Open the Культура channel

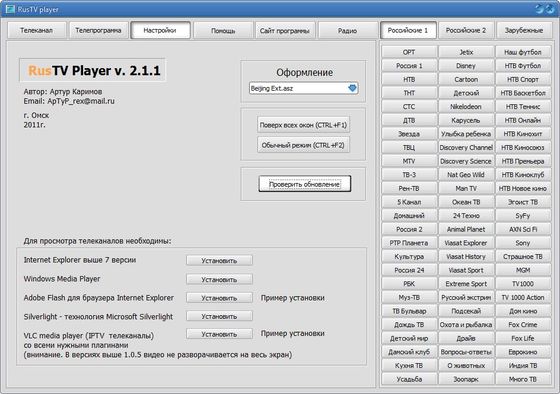point(409,256)
